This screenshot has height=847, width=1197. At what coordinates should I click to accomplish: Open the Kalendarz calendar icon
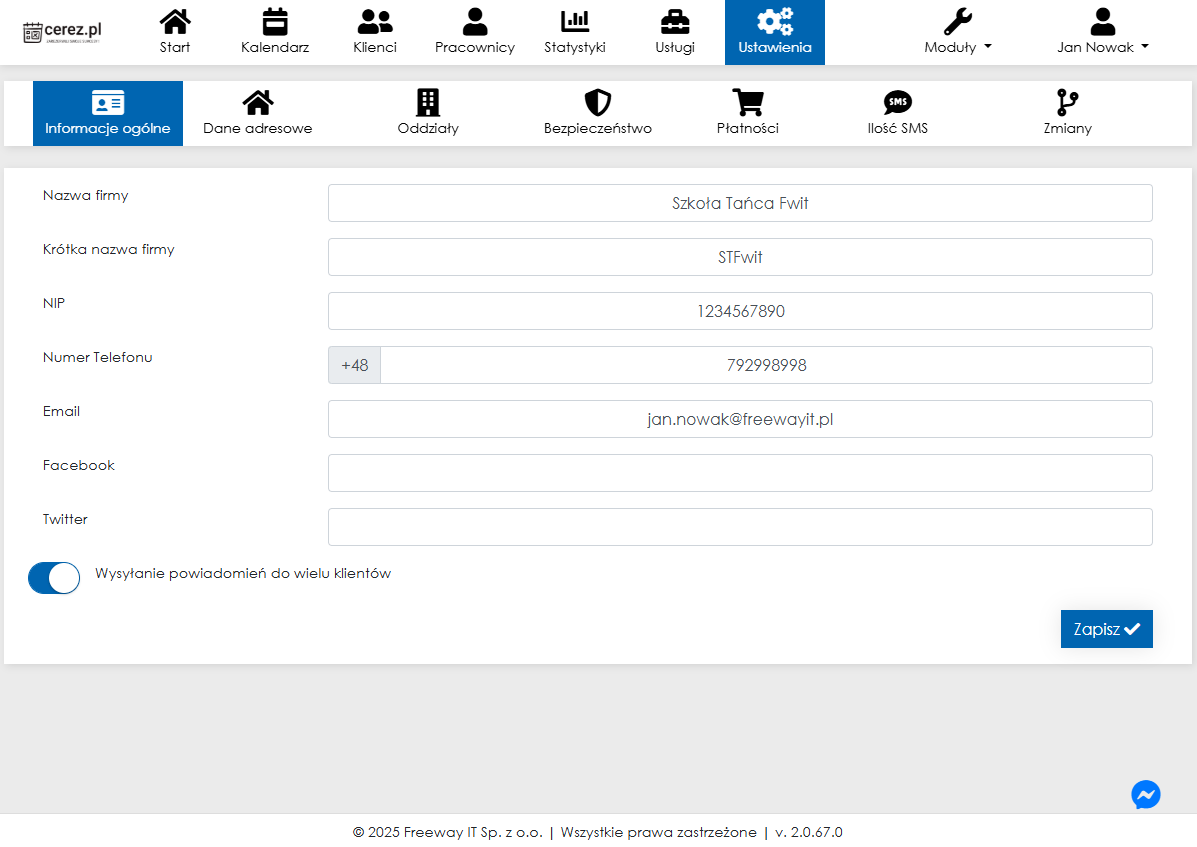click(x=275, y=22)
